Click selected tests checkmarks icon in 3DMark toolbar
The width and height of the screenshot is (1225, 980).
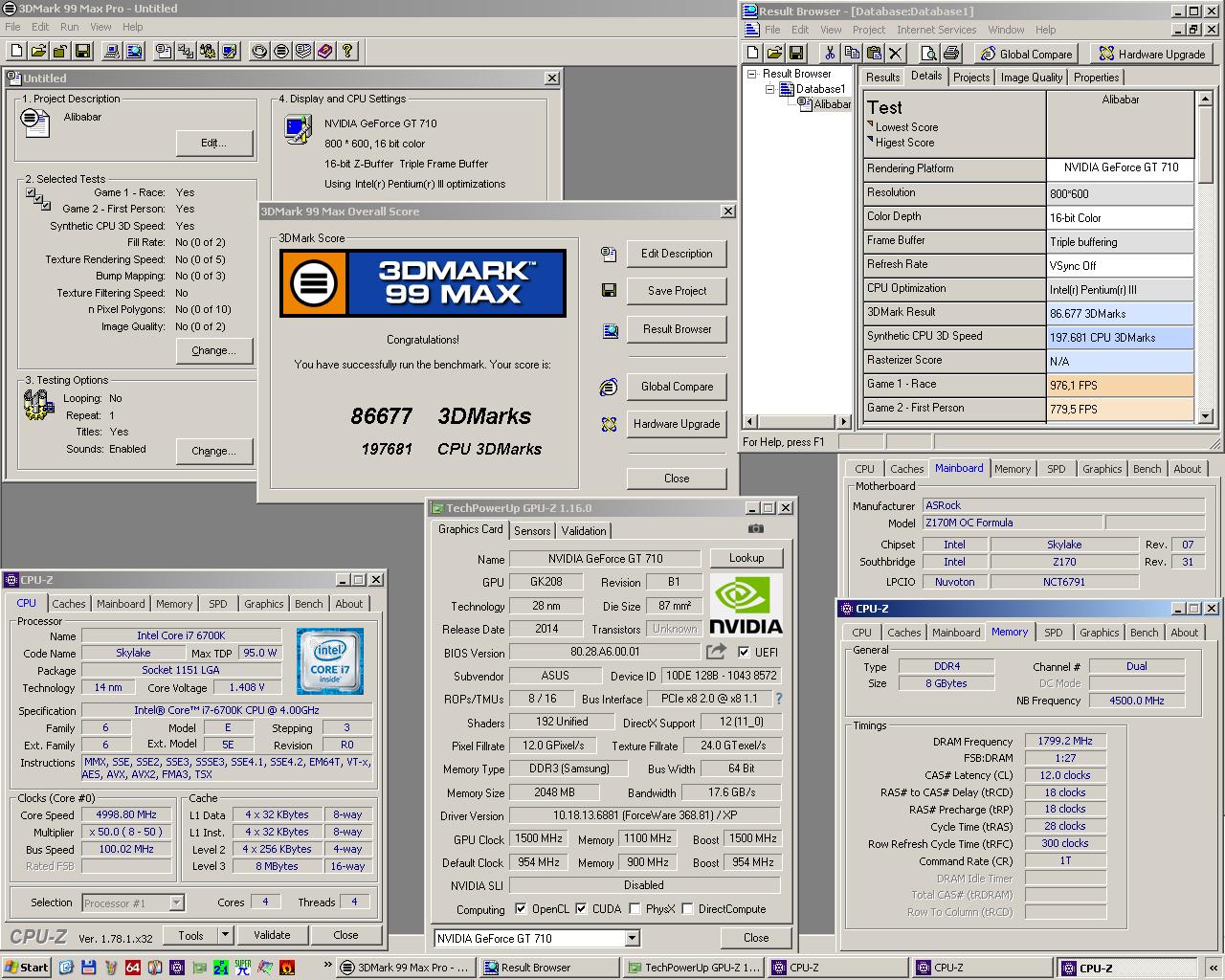coord(186,51)
